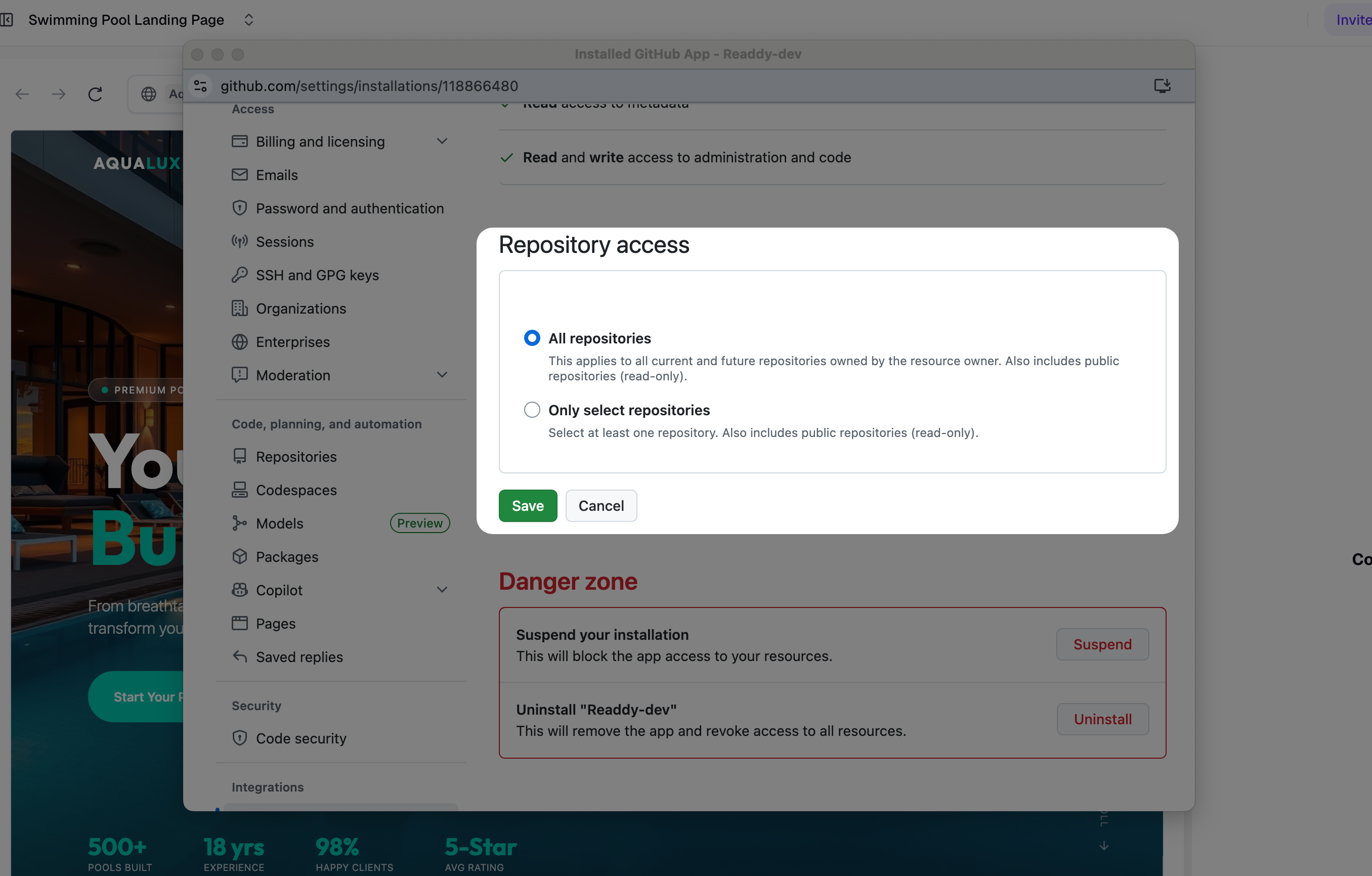1372x876 pixels.
Task: Suspend the Readdy-dev installation
Action: 1102,644
